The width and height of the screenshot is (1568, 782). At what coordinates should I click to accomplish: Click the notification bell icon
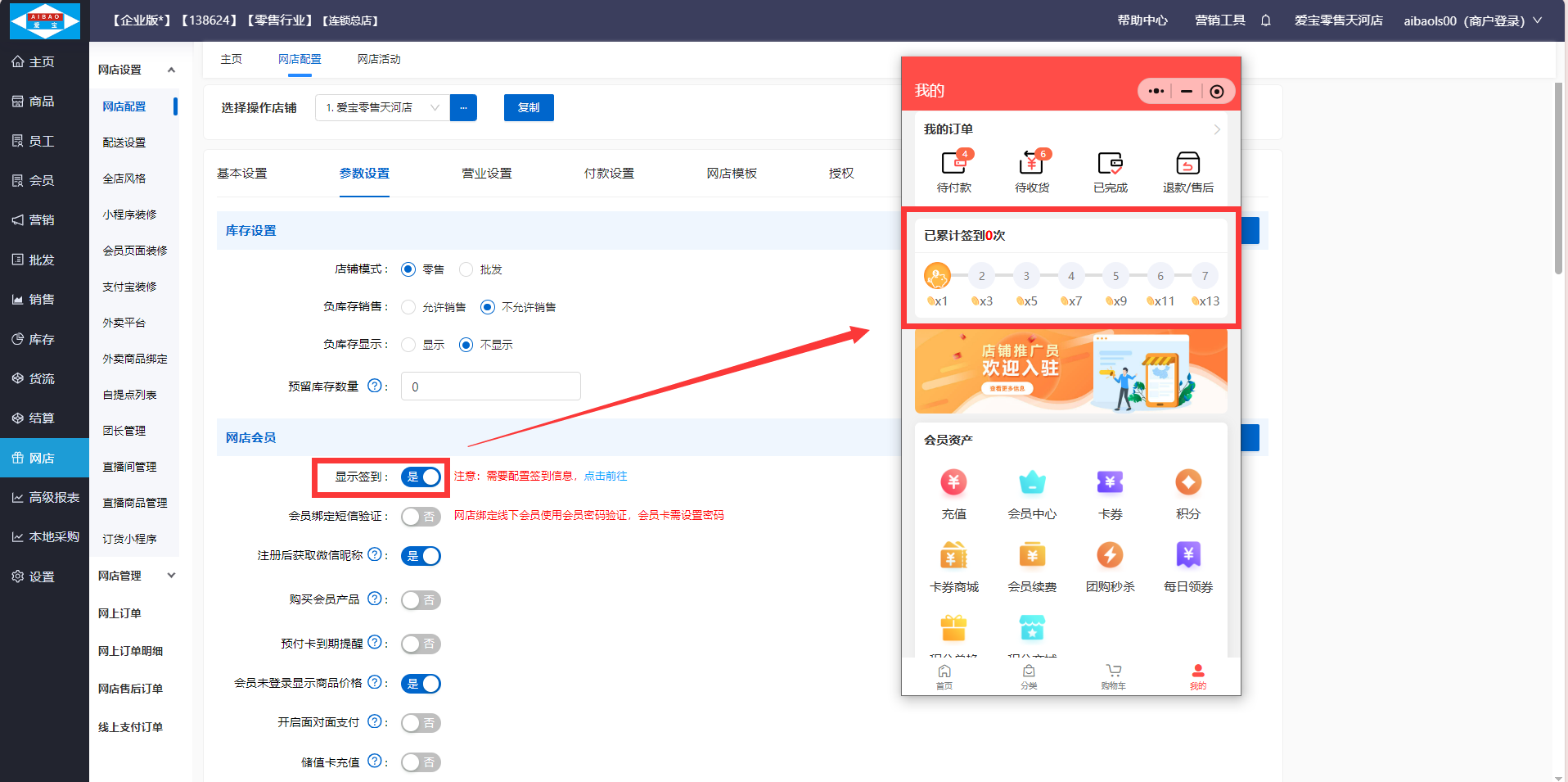click(1265, 20)
